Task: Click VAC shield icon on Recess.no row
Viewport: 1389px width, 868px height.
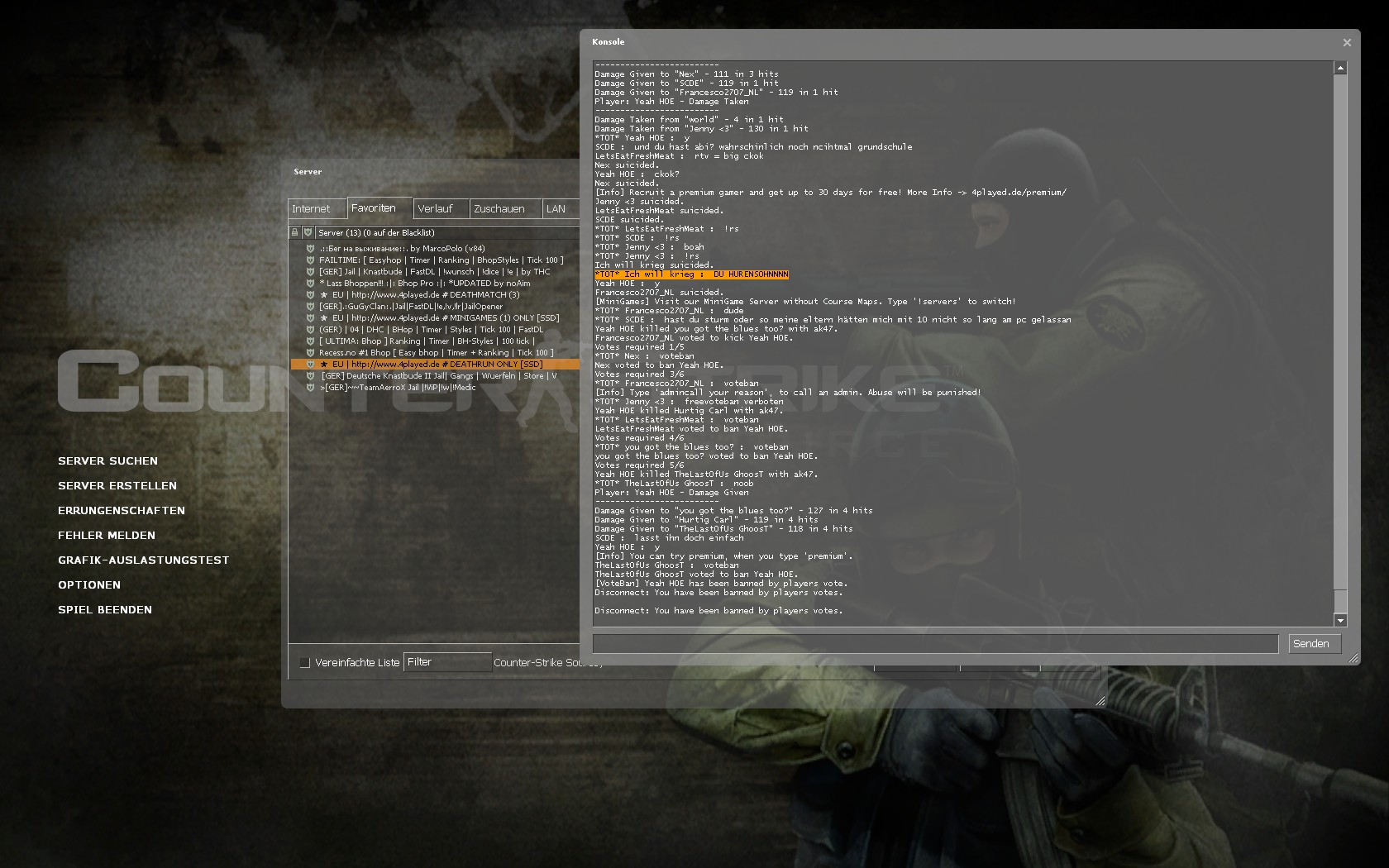Action: 311,352
